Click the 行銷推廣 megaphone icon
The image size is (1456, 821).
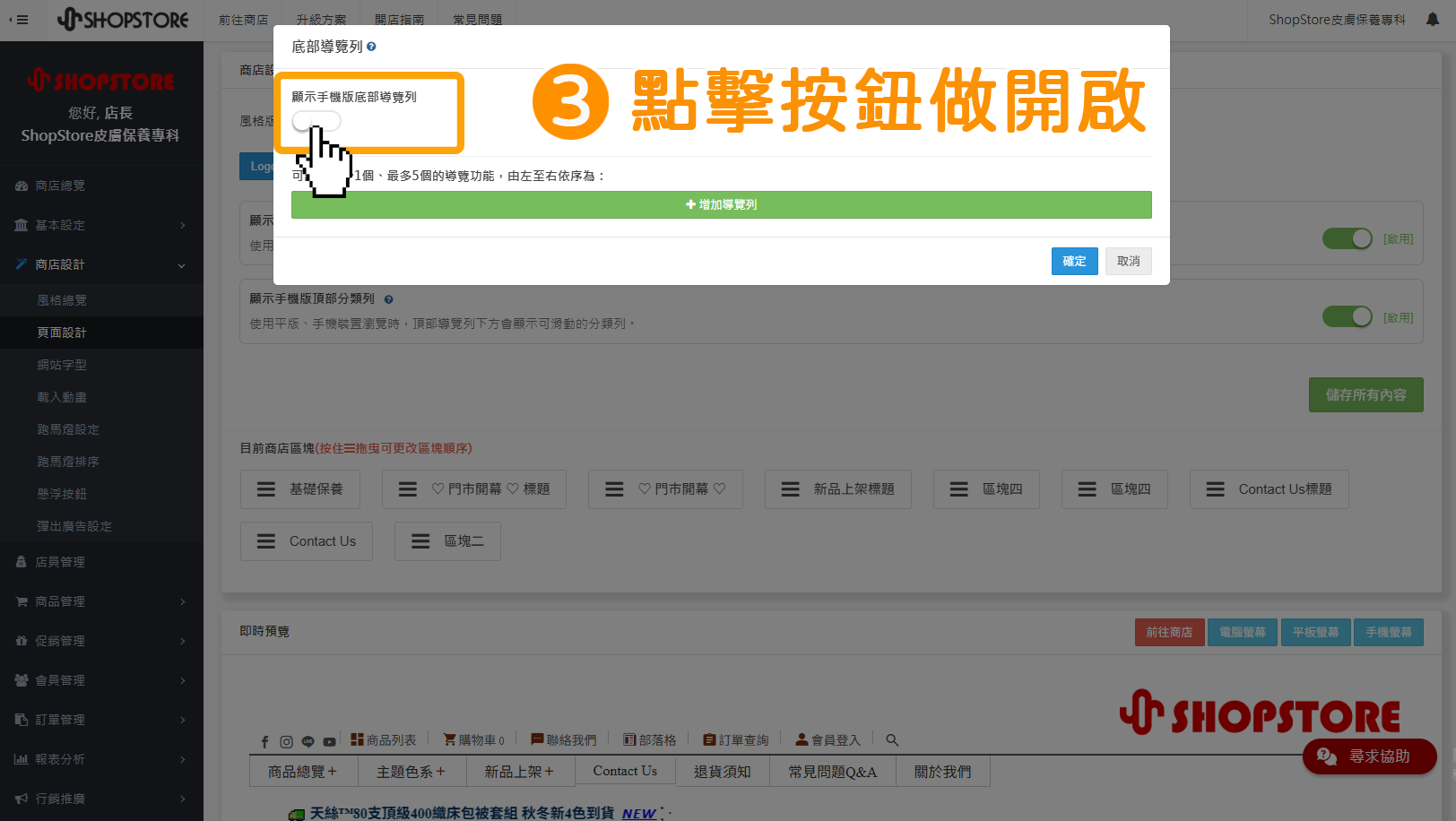pyautogui.click(x=22, y=799)
